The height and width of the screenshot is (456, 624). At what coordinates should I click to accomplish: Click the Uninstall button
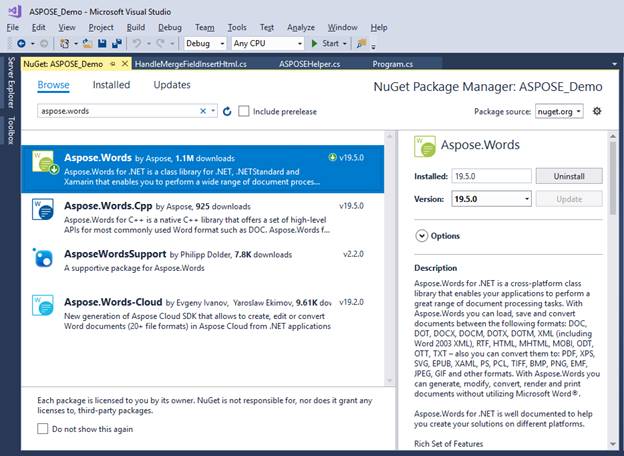569,176
